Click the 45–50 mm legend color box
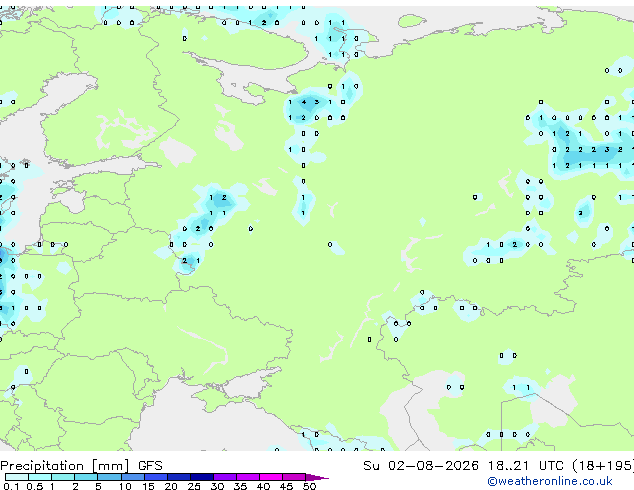The image size is (634, 490). (x=294, y=477)
